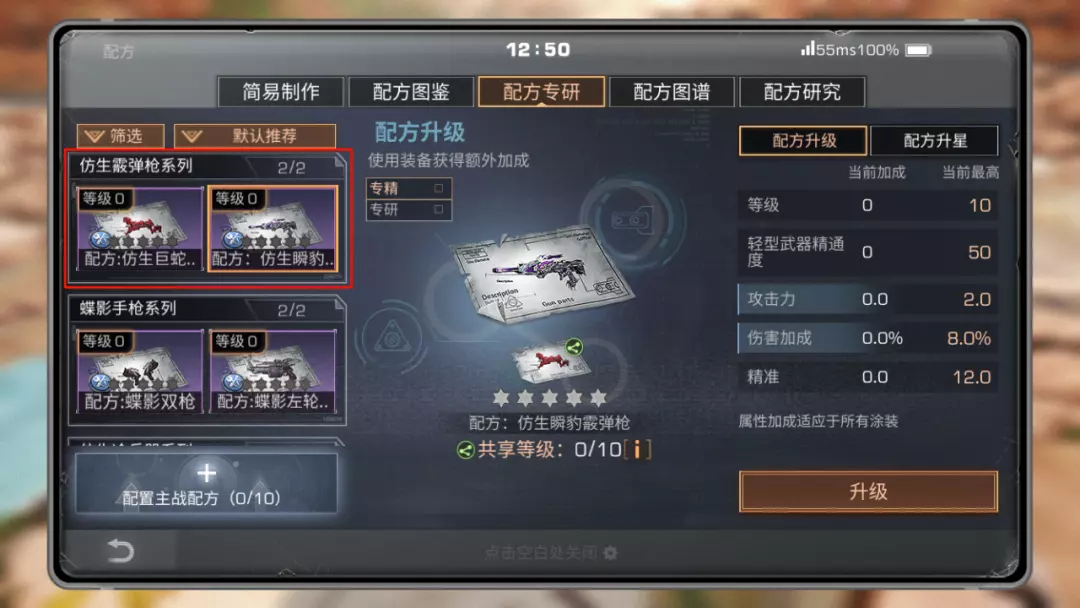Open the shared level info icon

coord(637,450)
